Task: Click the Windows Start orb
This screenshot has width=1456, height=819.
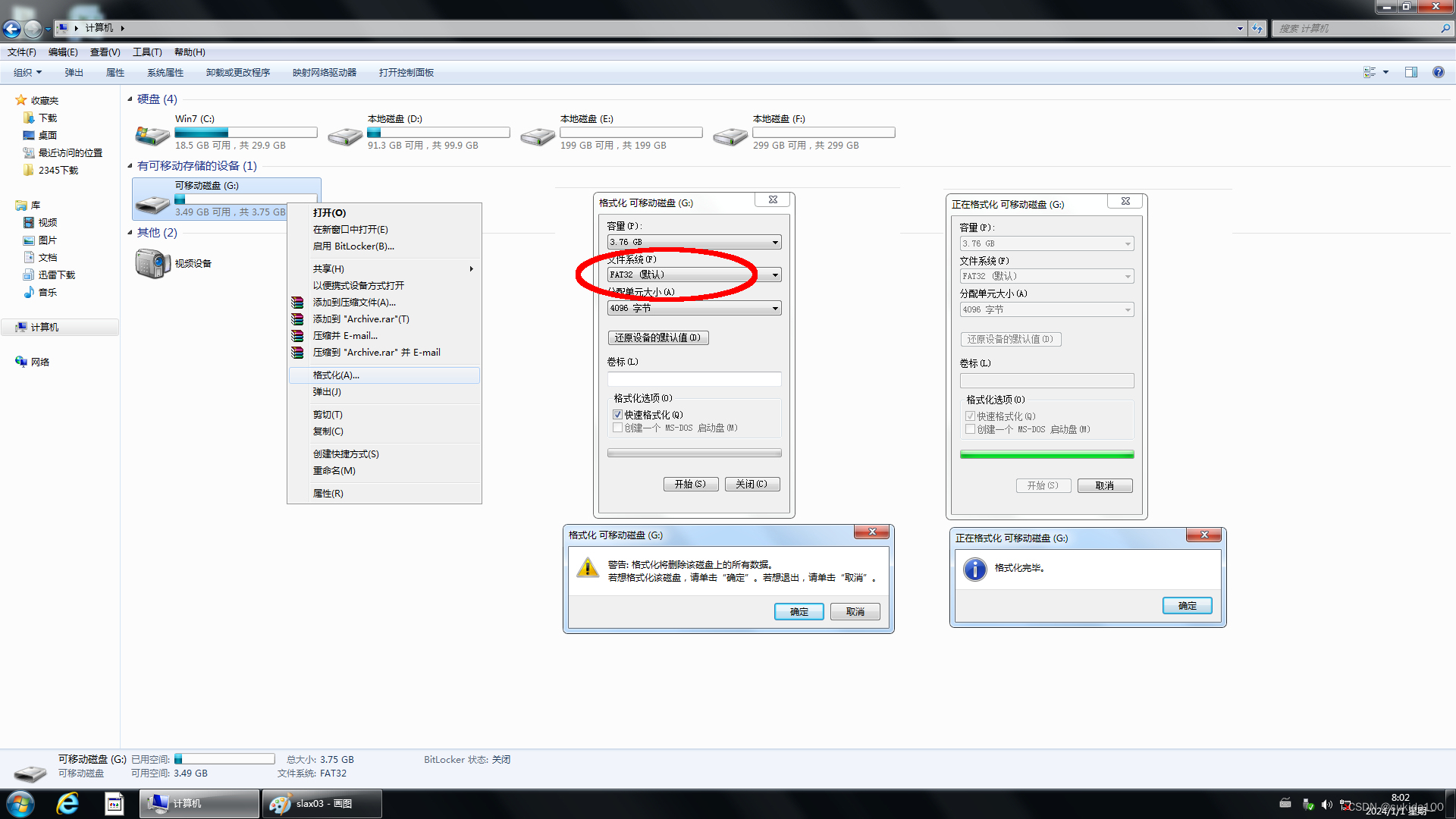Action: (x=20, y=803)
